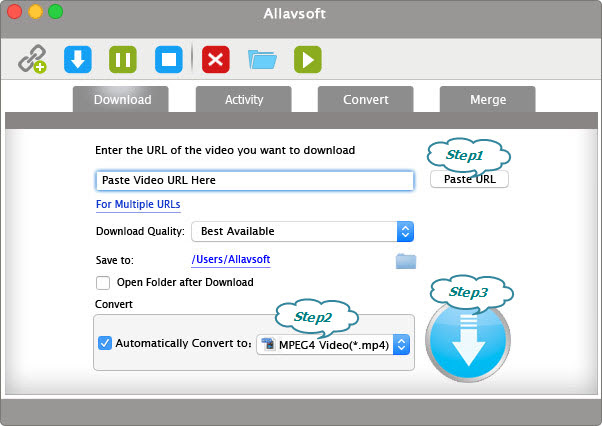
Task: Delete the task with the red X icon
Action: point(216,59)
